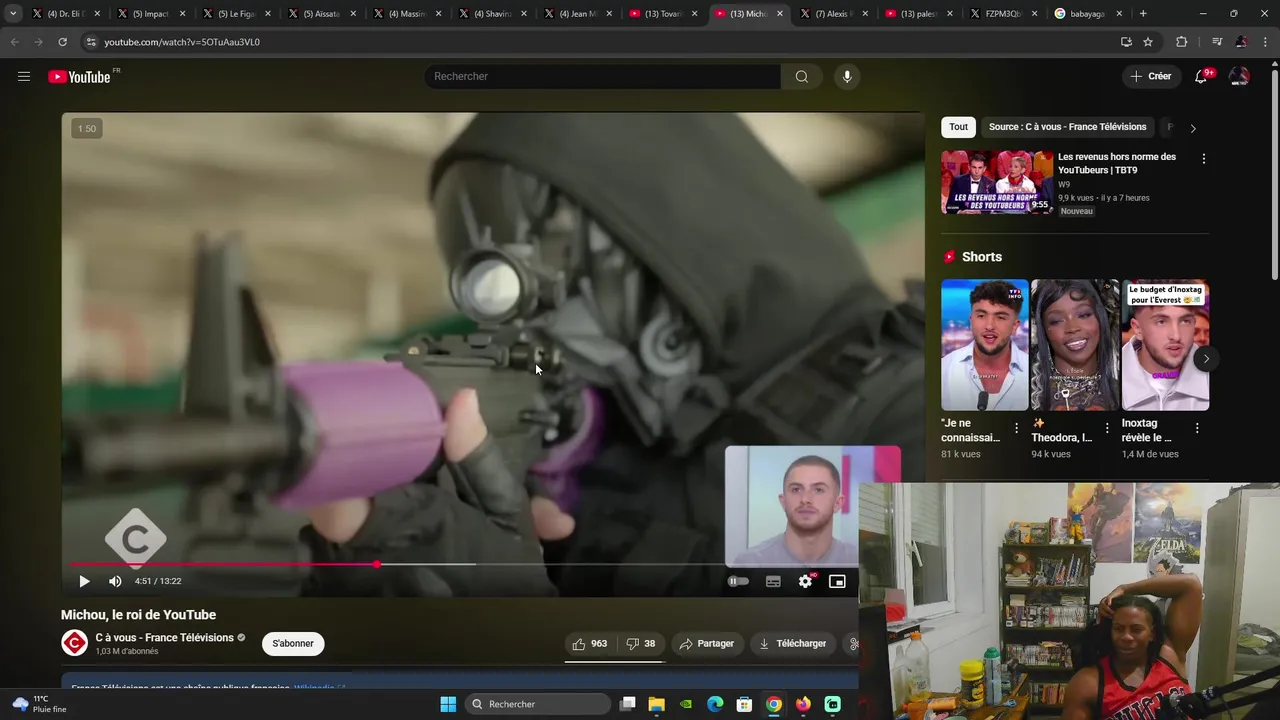Screen dimensions: 1280x720
Task: Open the video settings gear
Action: click(805, 581)
